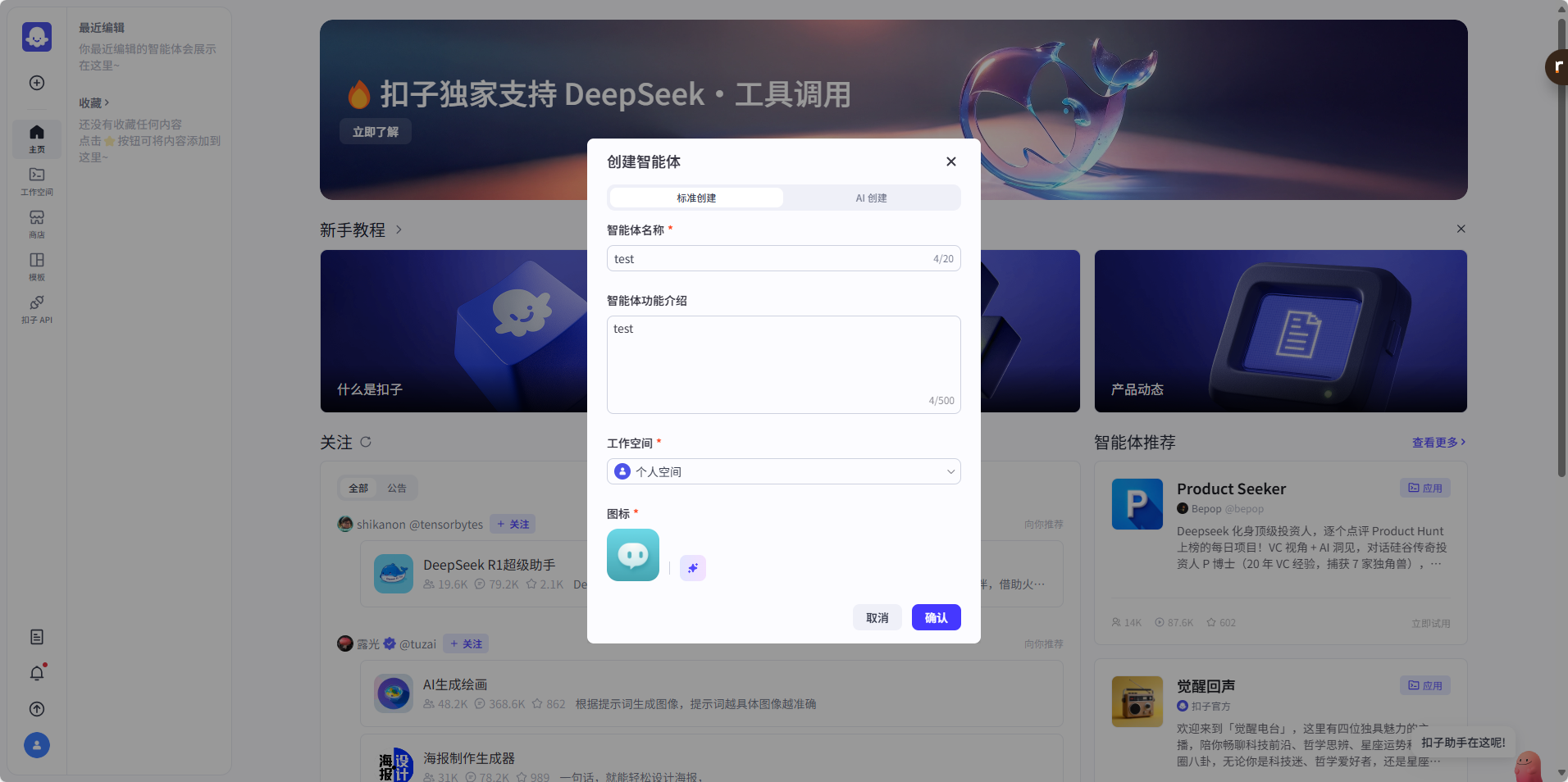1568x782 pixels.
Task: Click the 最近编辑 heading
Action: (102, 28)
